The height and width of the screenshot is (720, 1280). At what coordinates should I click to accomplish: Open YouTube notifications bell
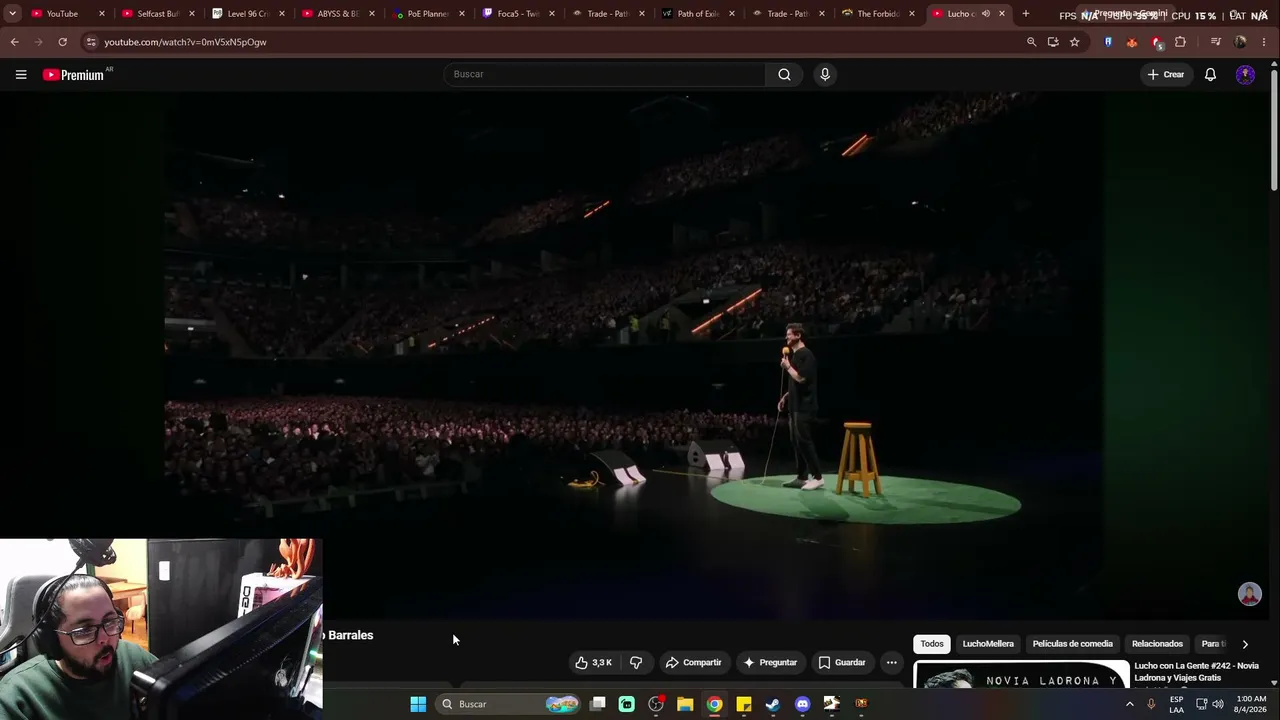(x=1210, y=74)
